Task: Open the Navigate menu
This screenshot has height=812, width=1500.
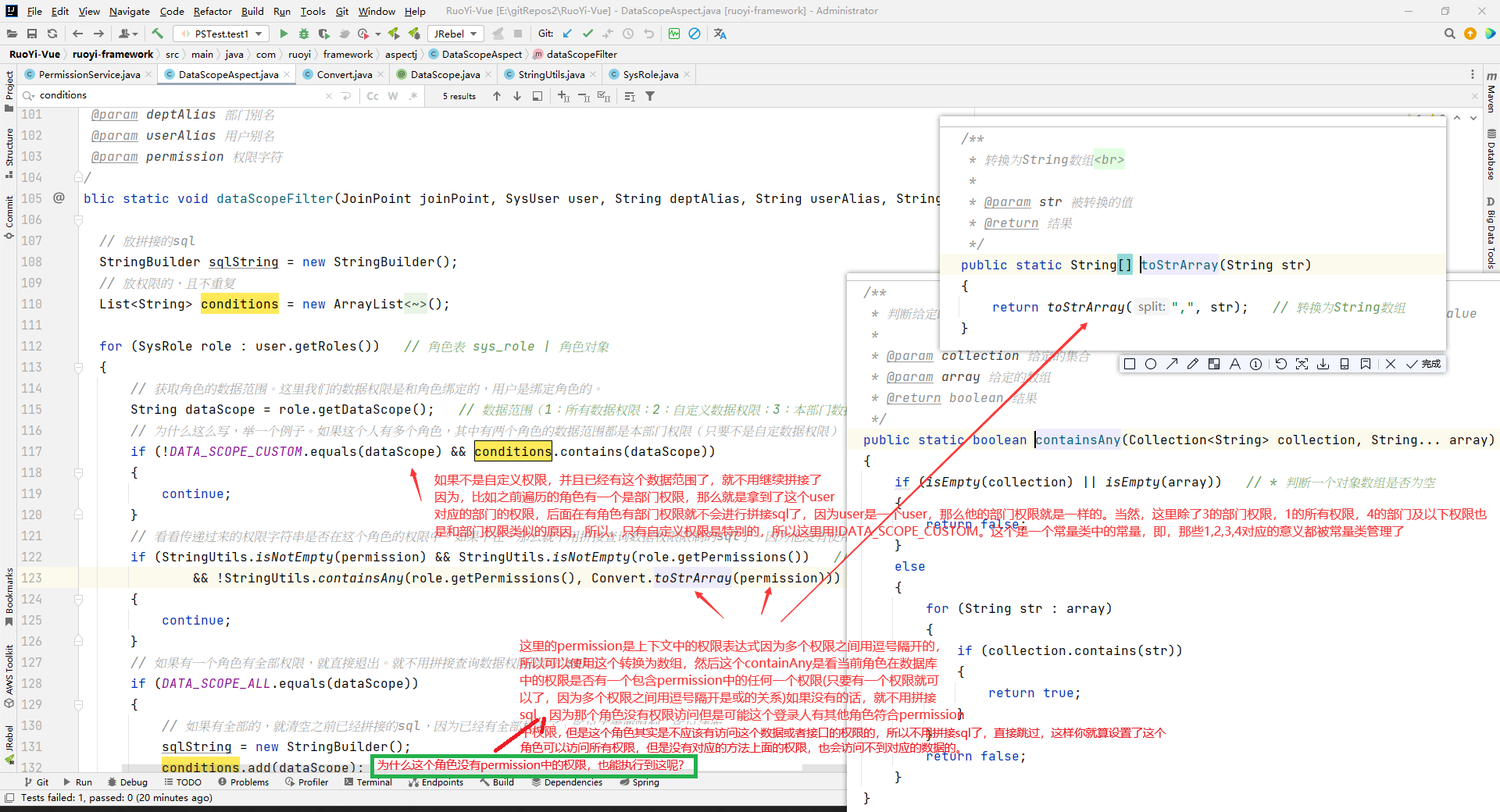Action: pyautogui.click(x=129, y=11)
